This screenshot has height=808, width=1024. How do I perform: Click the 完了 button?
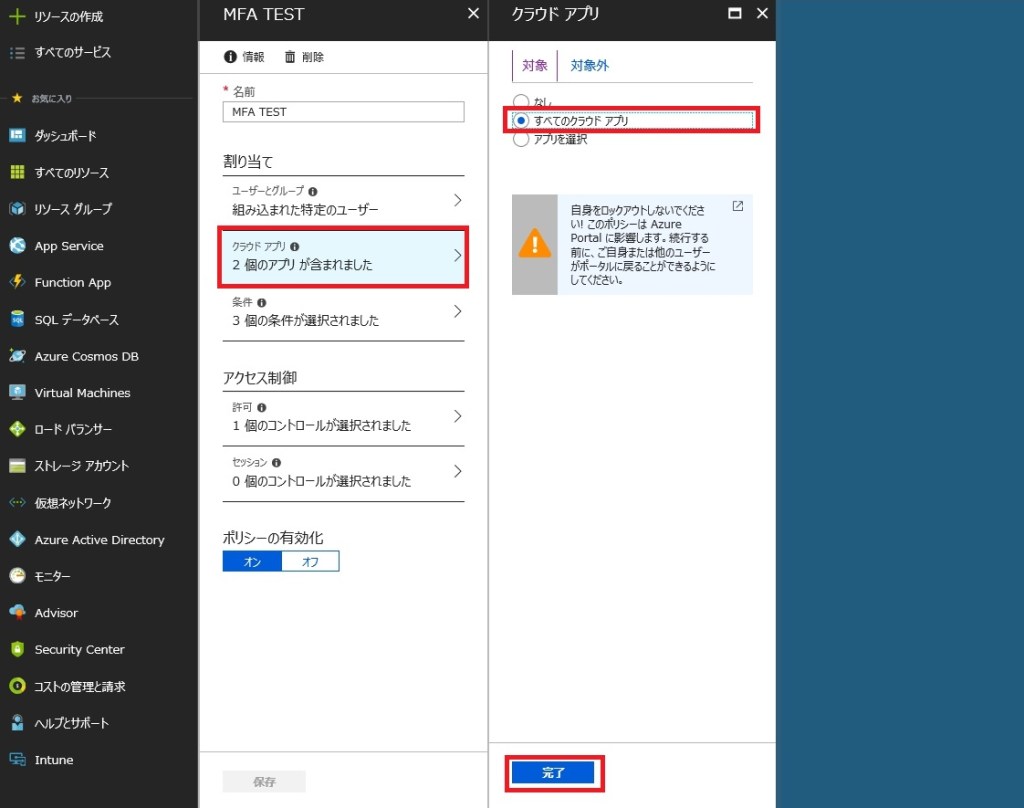click(x=553, y=773)
